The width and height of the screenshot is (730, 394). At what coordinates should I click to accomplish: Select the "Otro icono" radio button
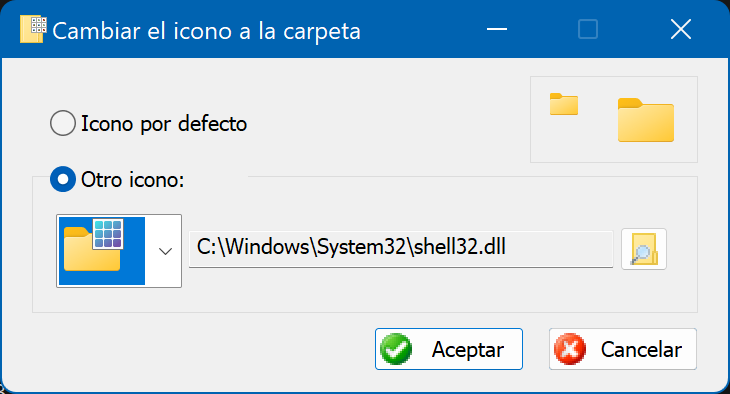pyautogui.click(x=63, y=179)
